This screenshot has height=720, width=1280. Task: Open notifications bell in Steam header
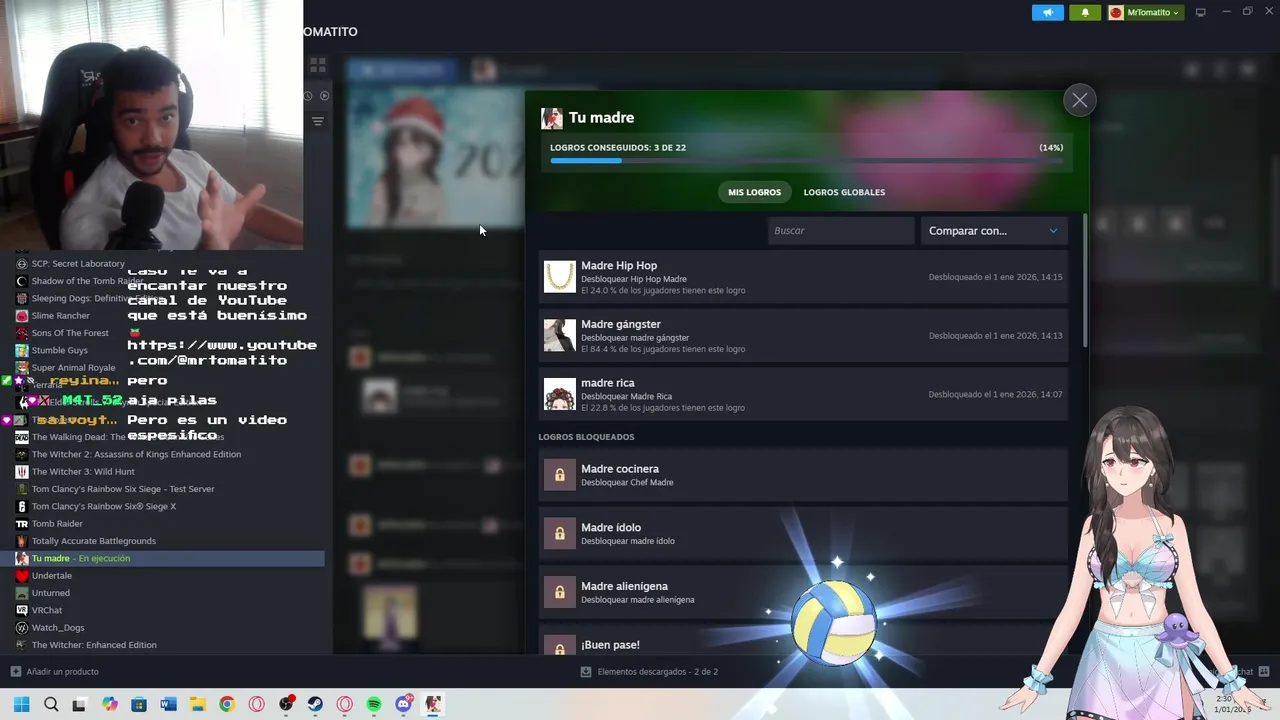tap(1085, 12)
